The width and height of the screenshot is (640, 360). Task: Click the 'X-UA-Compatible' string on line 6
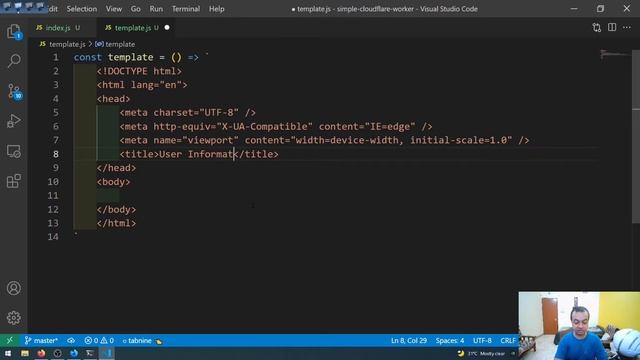(x=264, y=127)
